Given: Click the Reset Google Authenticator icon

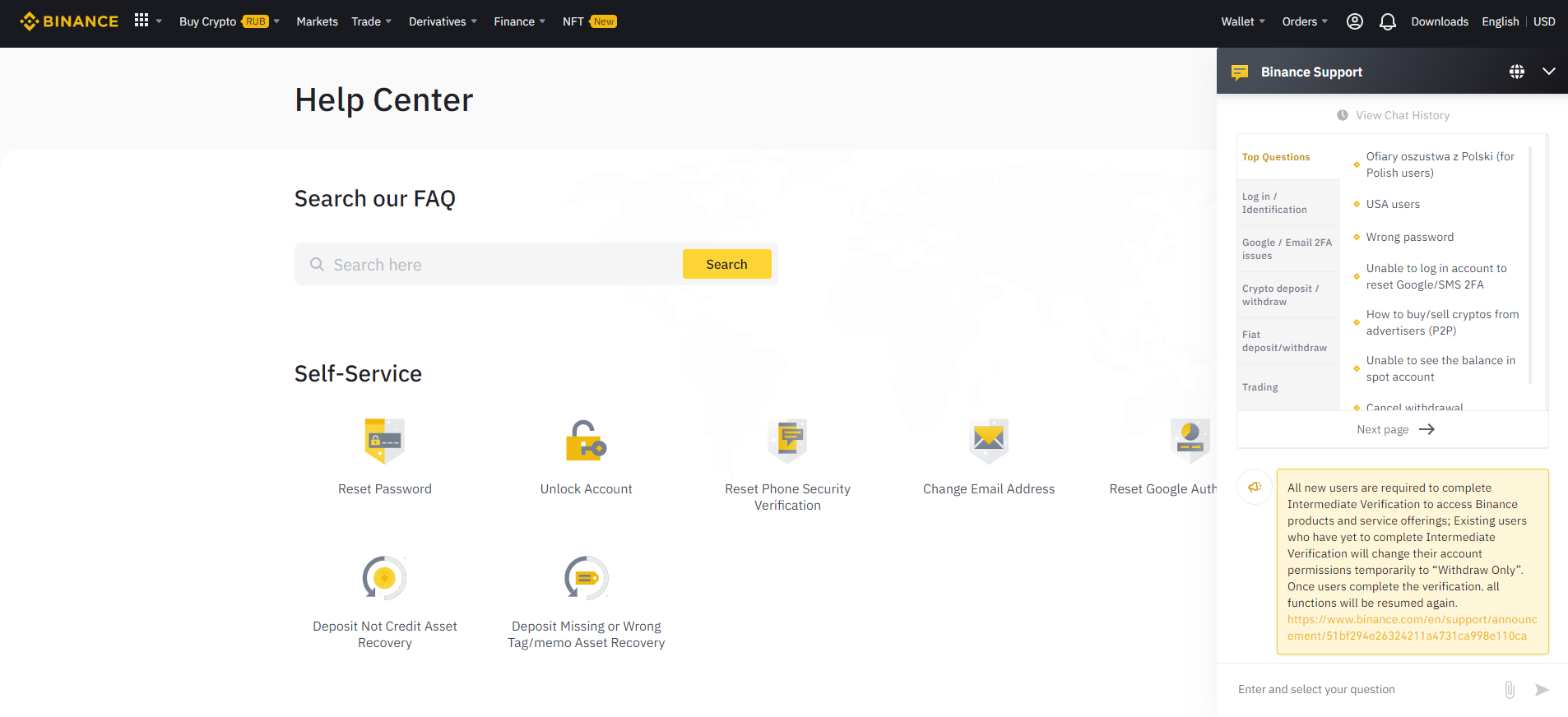Looking at the screenshot, I should click(1190, 441).
